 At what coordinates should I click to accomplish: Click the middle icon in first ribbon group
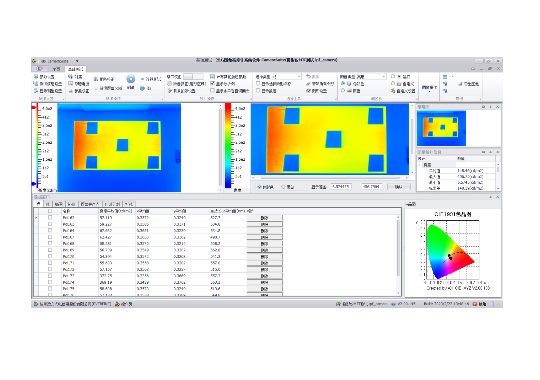click(x=35, y=84)
